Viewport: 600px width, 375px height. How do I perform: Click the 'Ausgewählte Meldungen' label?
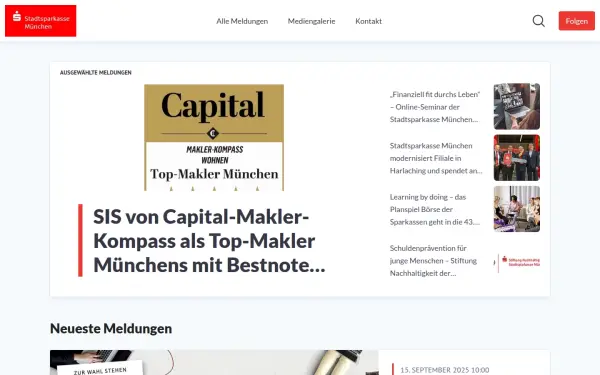[96, 72]
